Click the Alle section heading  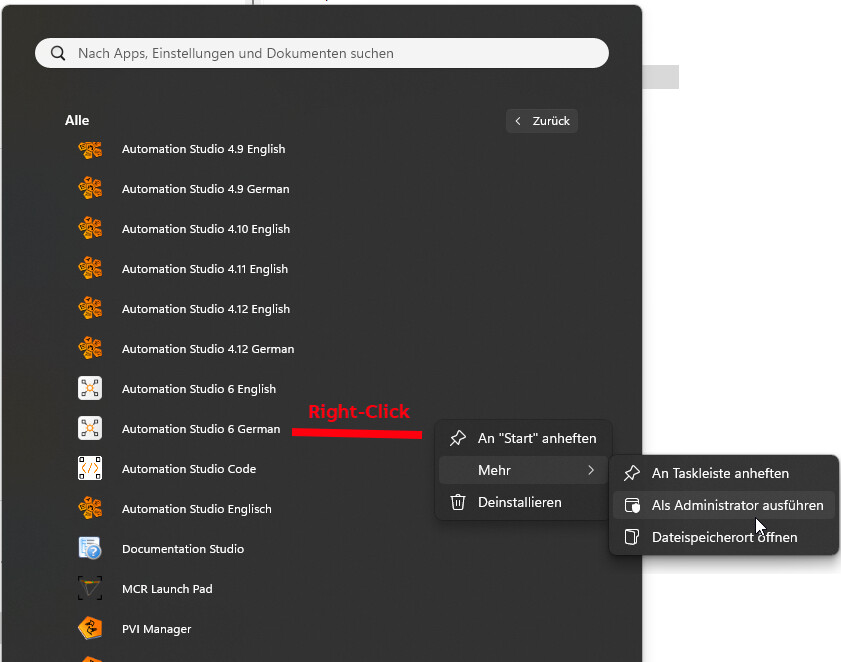pos(77,120)
